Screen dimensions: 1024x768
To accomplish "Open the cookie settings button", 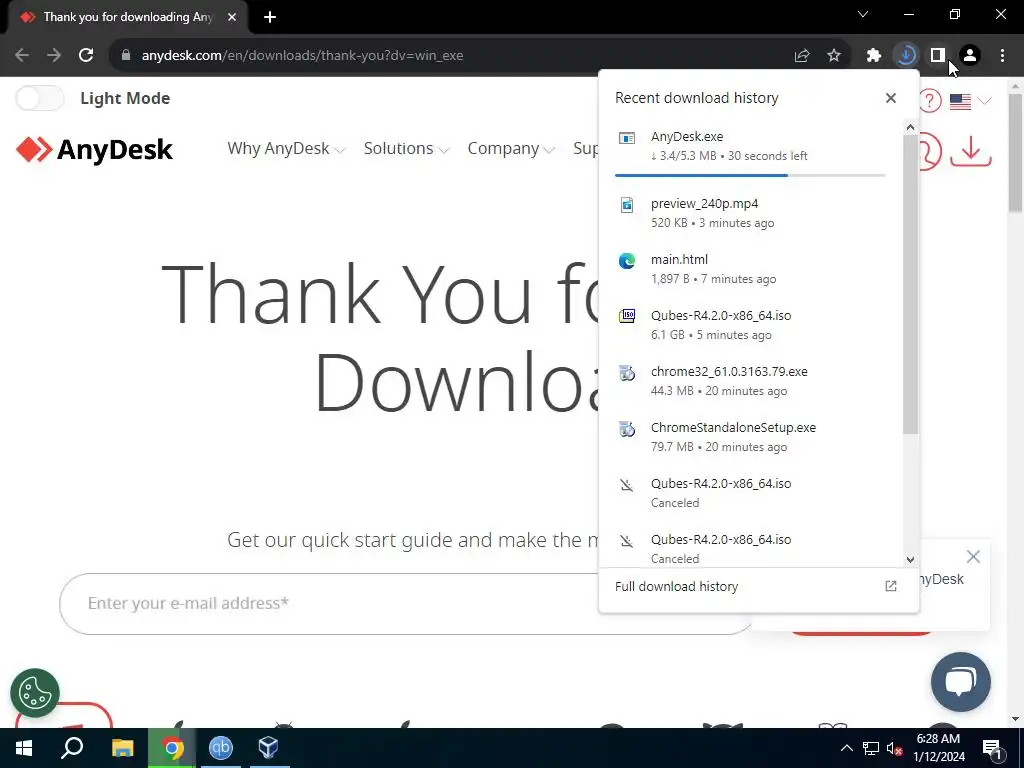I will (35, 693).
